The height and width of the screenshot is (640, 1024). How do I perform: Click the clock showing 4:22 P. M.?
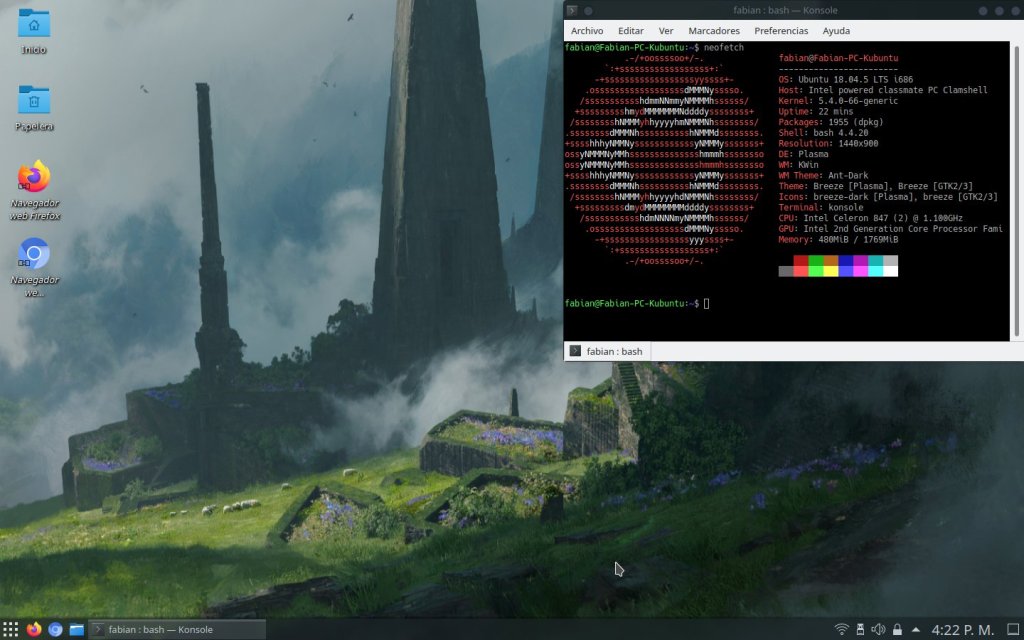pyautogui.click(x=962, y=629)
